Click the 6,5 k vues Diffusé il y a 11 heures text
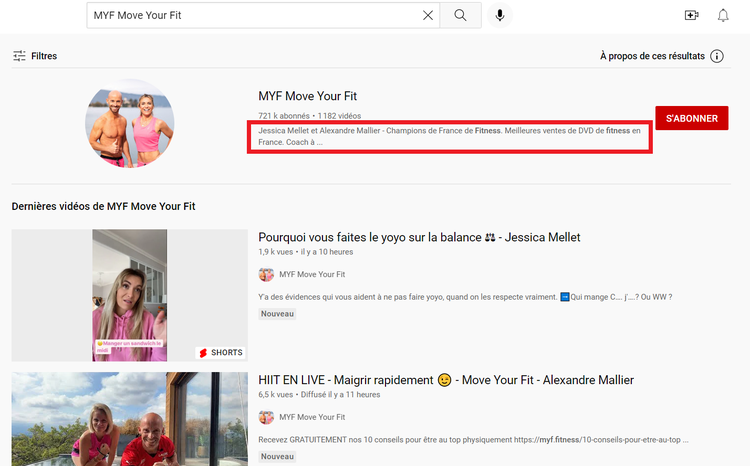Screen dimensions: 750x466 (x=319, y=395)
